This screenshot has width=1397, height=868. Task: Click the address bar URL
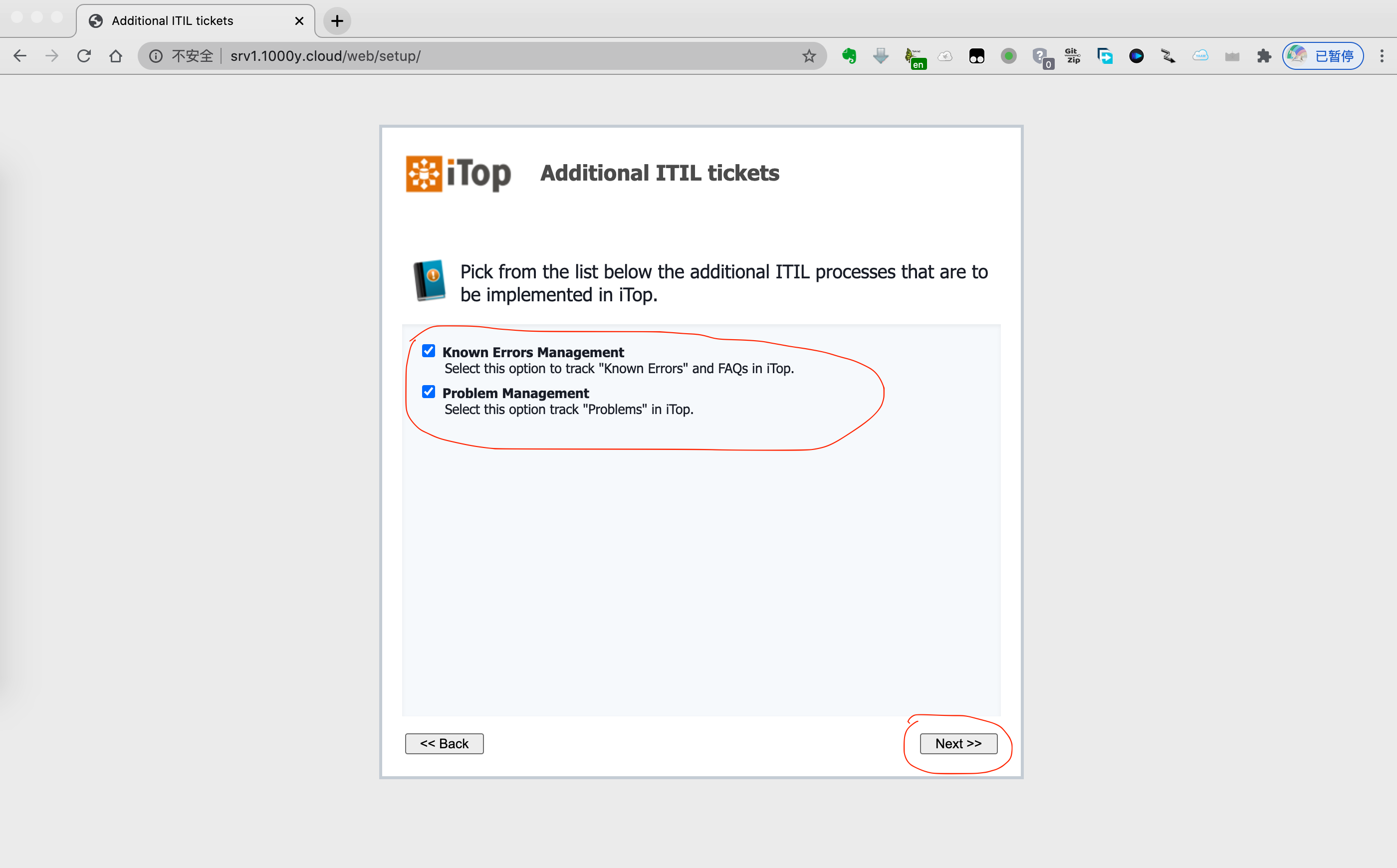[x=325, y=56]
